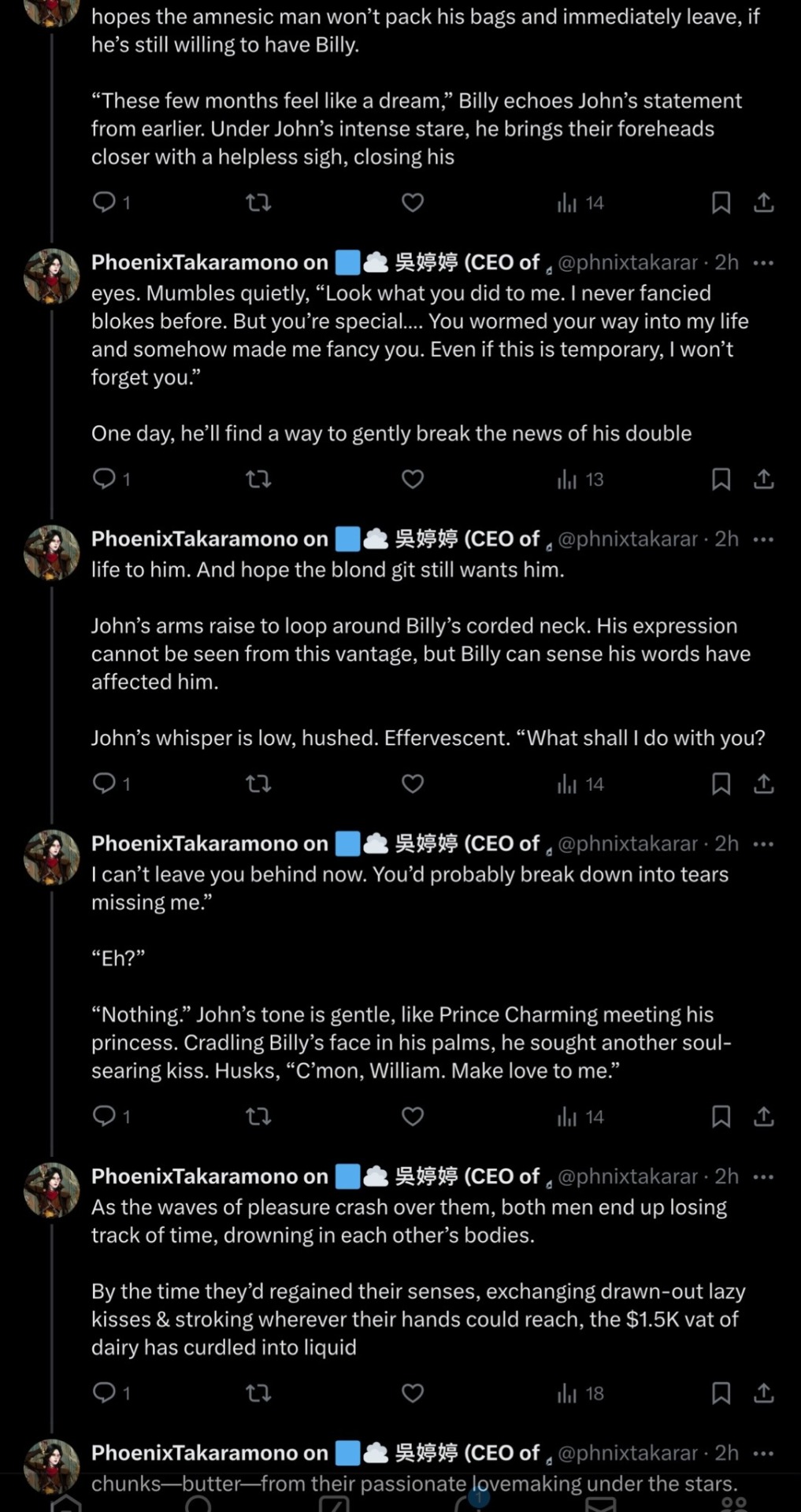Like the tweet ending "closing his"
Viewport: 801px width, 1512px height.
tap(413, 202)
